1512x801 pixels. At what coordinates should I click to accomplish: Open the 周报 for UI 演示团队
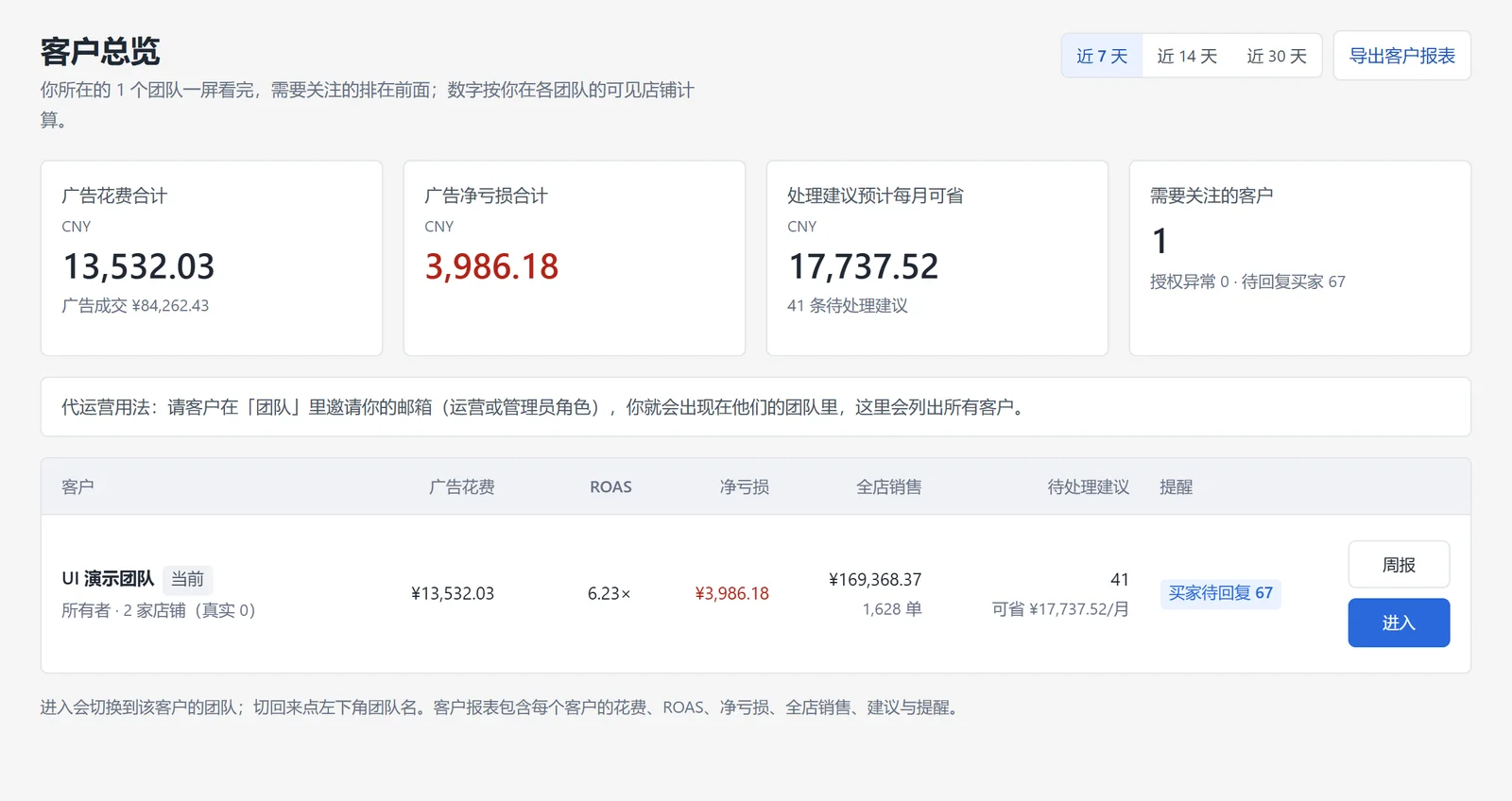coord(1399,565)
